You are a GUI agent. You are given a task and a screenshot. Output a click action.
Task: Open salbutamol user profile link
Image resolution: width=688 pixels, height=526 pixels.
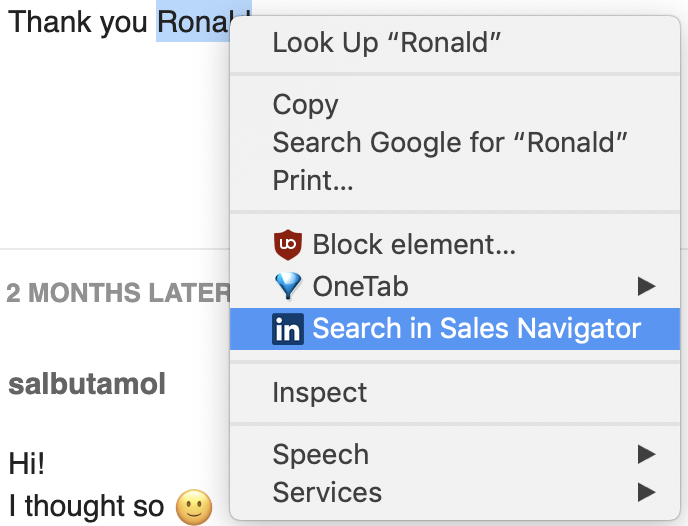[87, 384]
